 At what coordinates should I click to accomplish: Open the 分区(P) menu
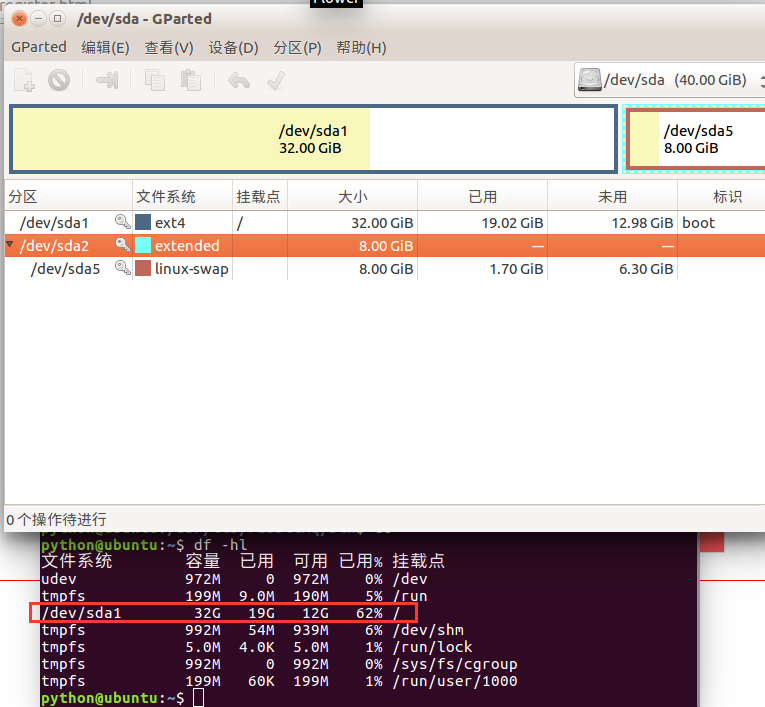297,47
